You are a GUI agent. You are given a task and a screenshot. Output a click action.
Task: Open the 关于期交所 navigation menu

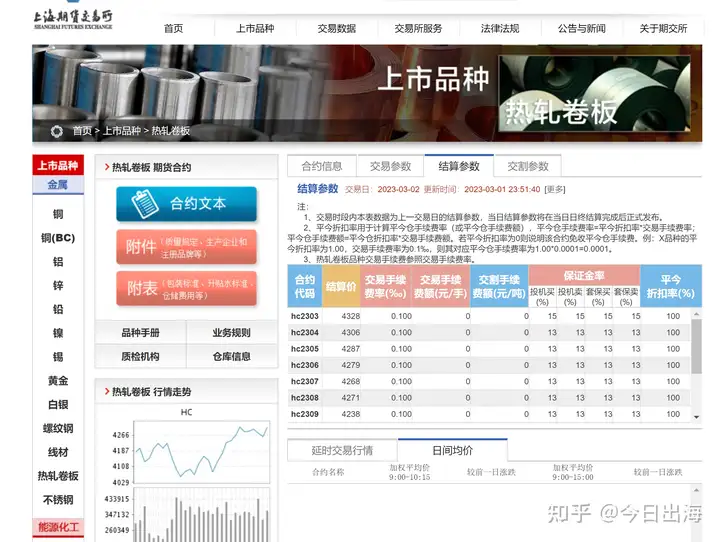tap(663, 28)
